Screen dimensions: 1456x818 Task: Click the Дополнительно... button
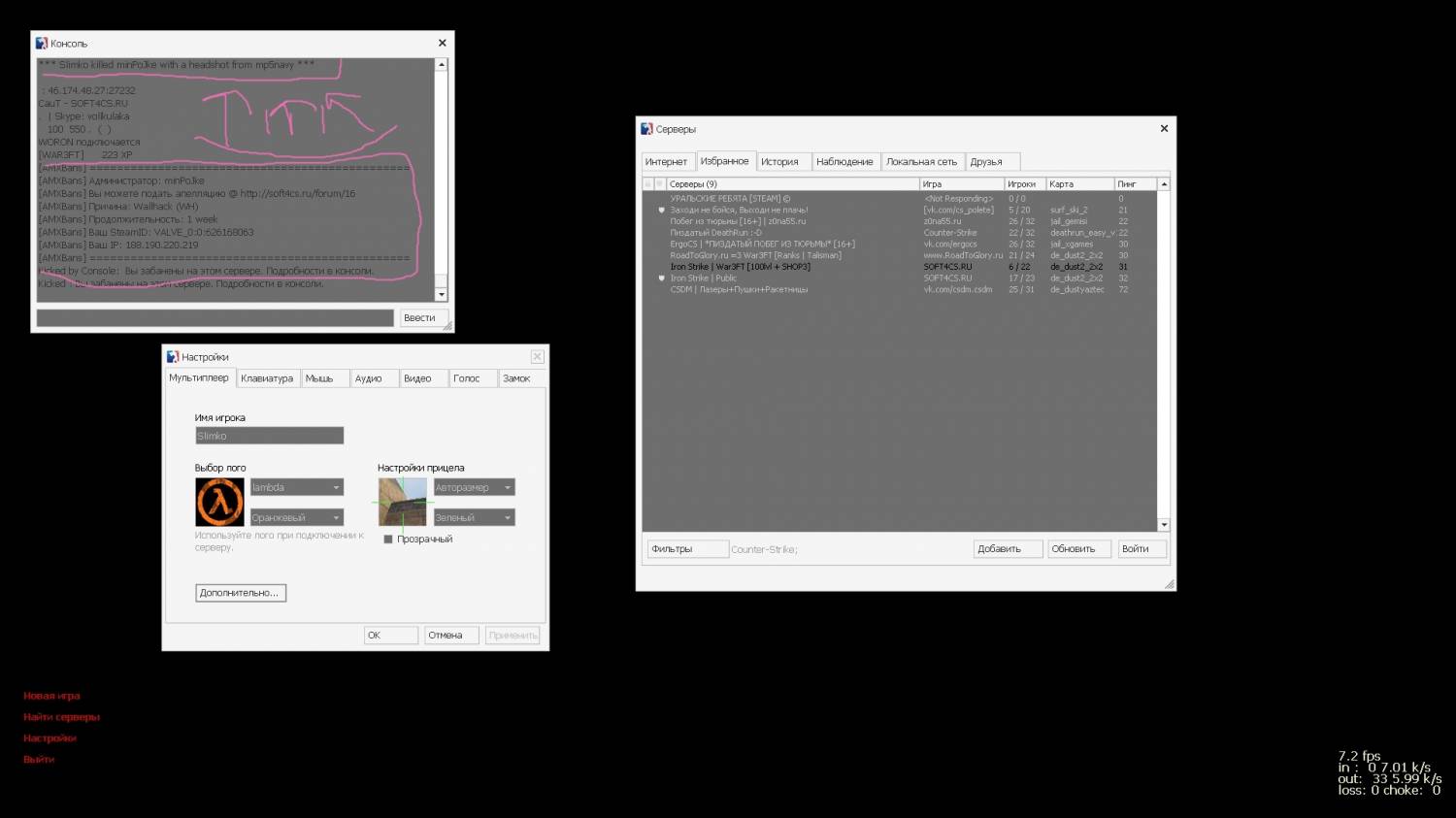[x=240, y=593]
